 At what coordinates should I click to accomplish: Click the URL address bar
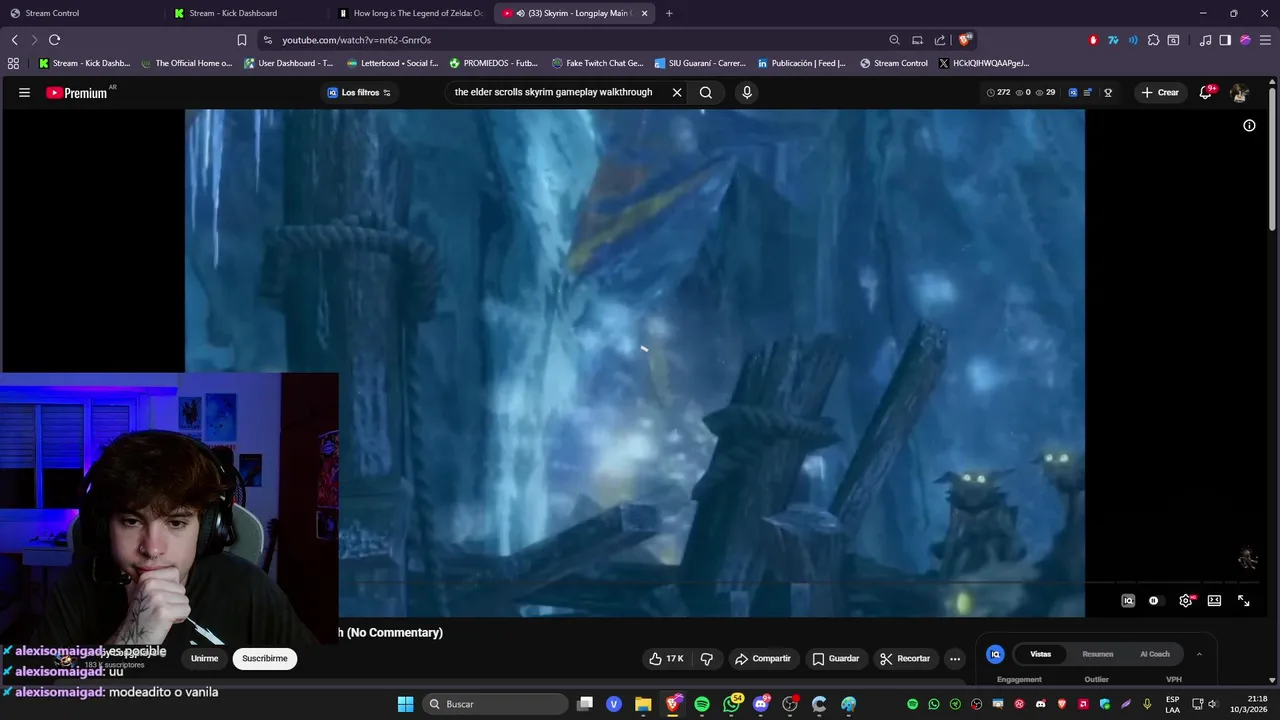(x=570, y=40)
